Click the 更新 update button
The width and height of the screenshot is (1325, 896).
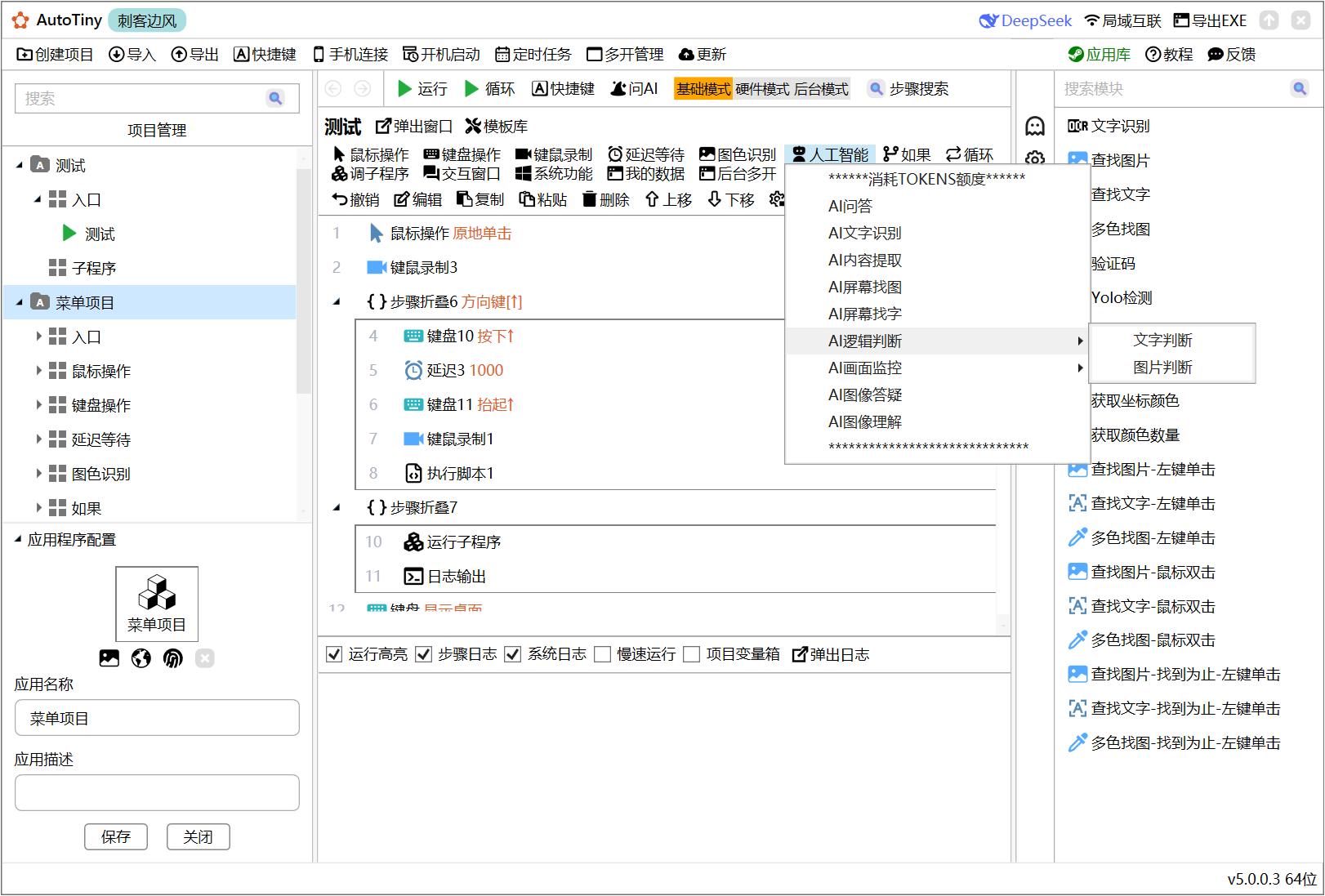click(x=703, y=55)
